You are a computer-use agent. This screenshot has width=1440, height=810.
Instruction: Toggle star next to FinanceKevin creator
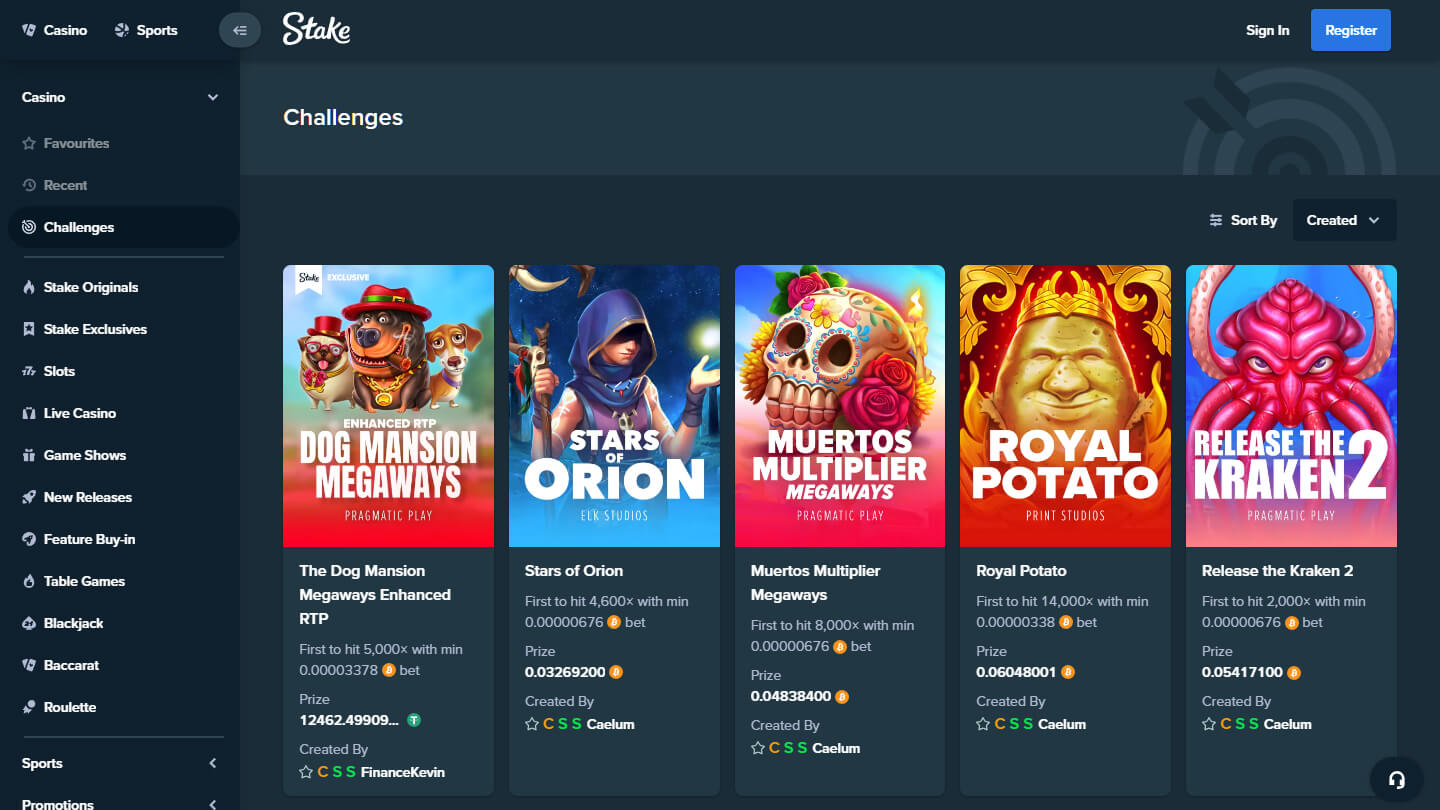(x=306, y=772)
